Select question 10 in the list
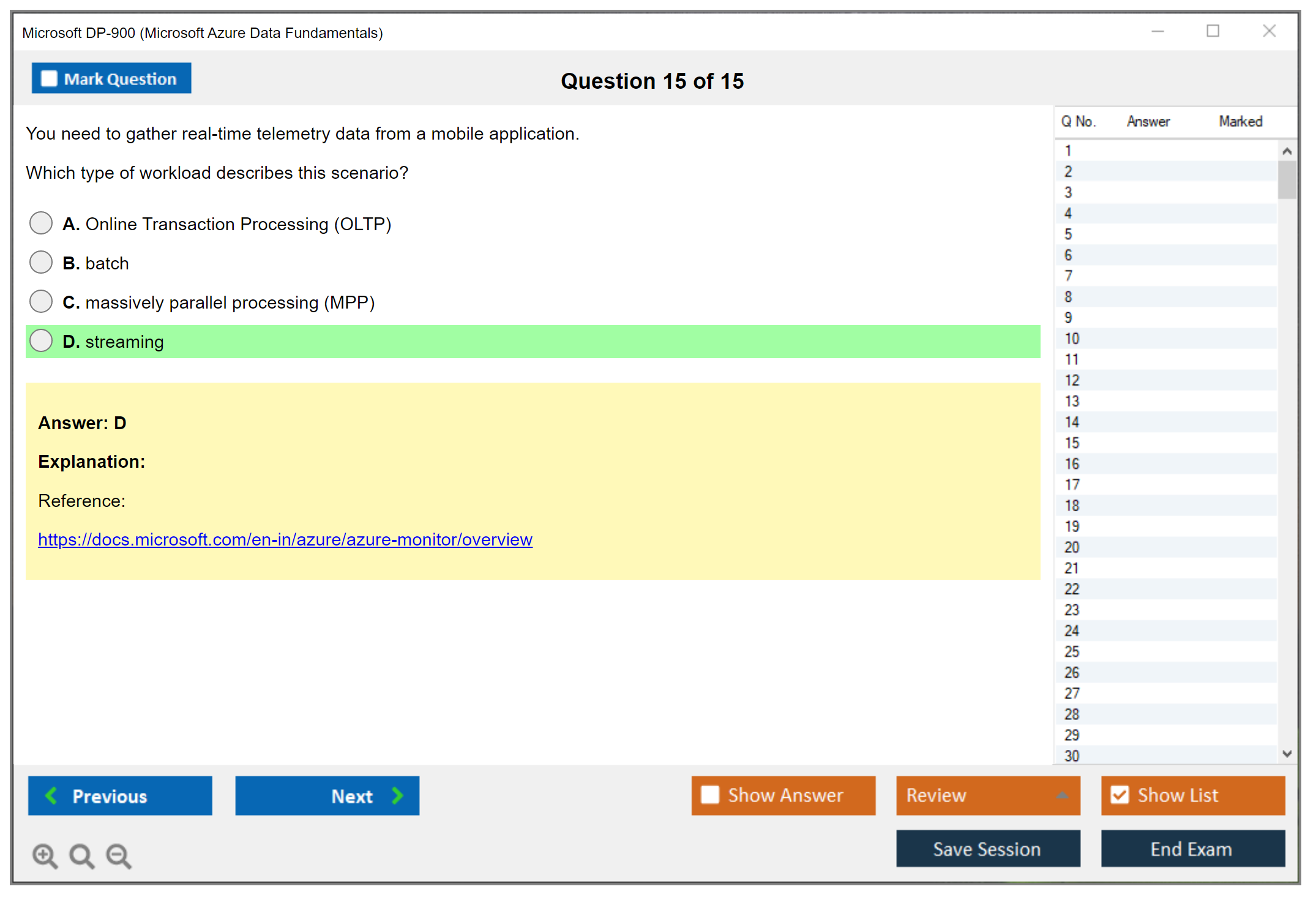Image resolution: width=1316 pixels, height=900 pixels. pyautogui.click(x=1072, y=339)
